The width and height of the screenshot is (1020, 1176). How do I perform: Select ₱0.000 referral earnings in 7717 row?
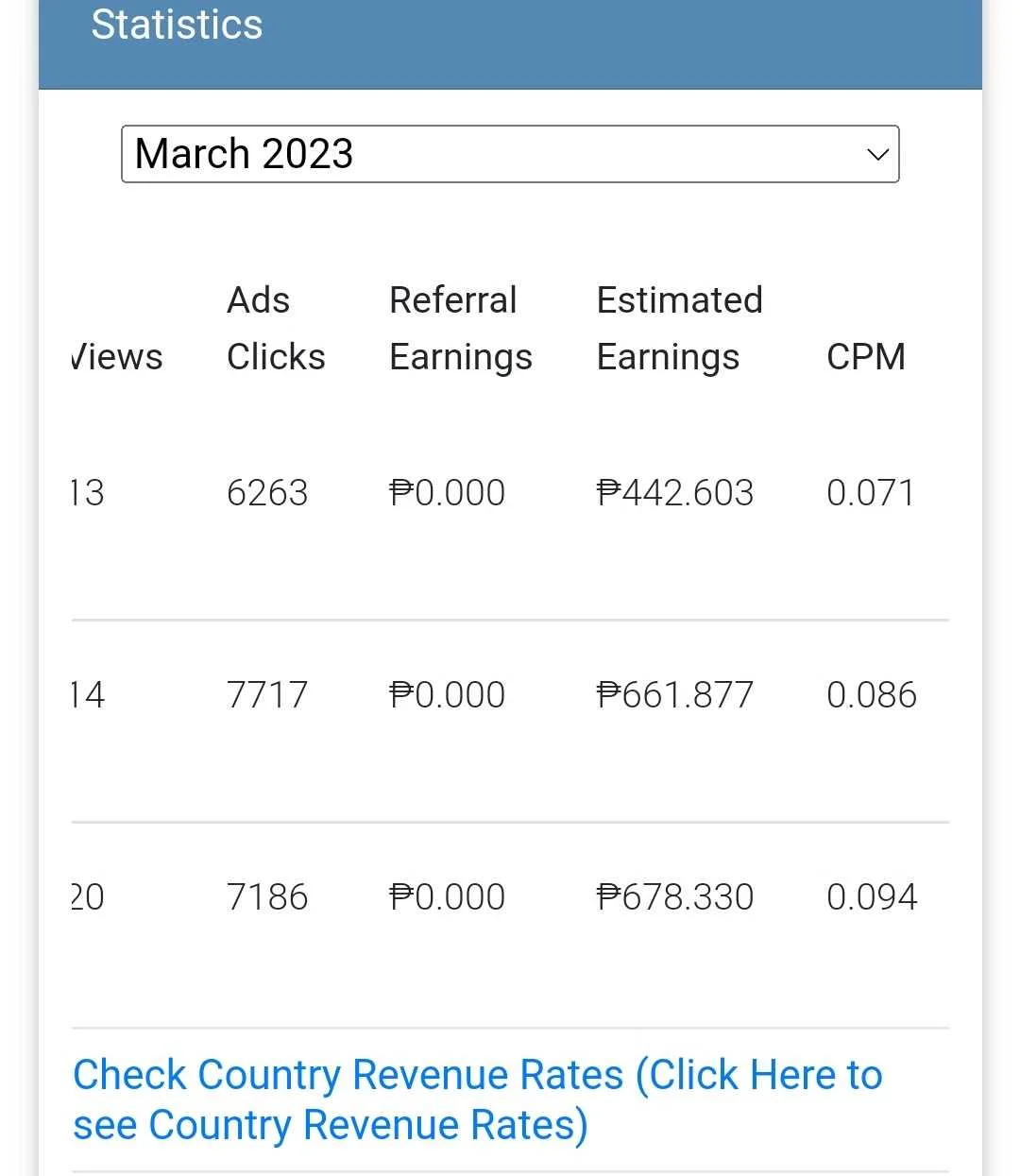point(448,695)
